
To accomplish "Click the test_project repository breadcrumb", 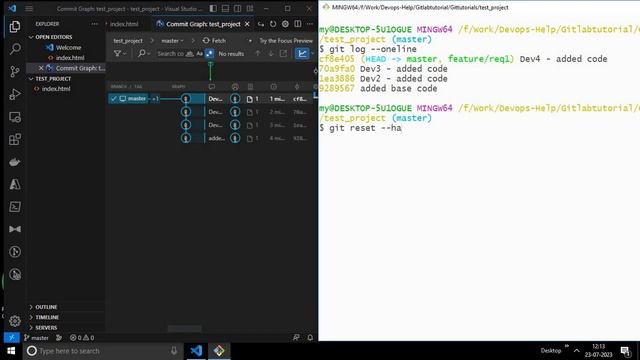I will pyautogui.click(x=128, y=41).
